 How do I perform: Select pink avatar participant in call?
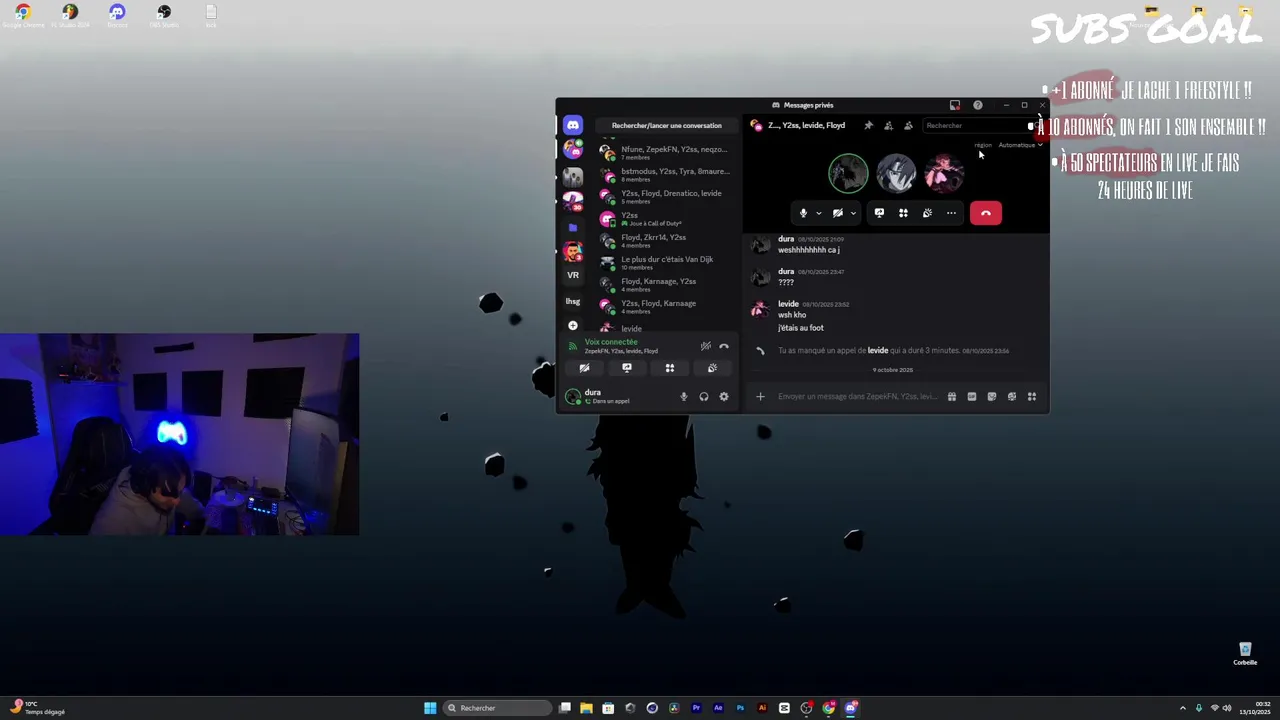pyautogui.click(x=943, y=173)
